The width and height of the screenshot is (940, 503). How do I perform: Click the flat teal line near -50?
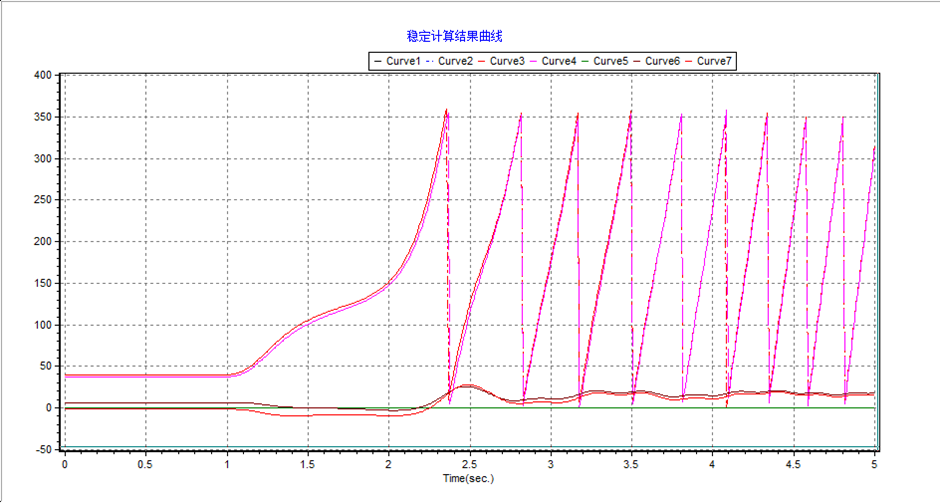pos(300,446)
